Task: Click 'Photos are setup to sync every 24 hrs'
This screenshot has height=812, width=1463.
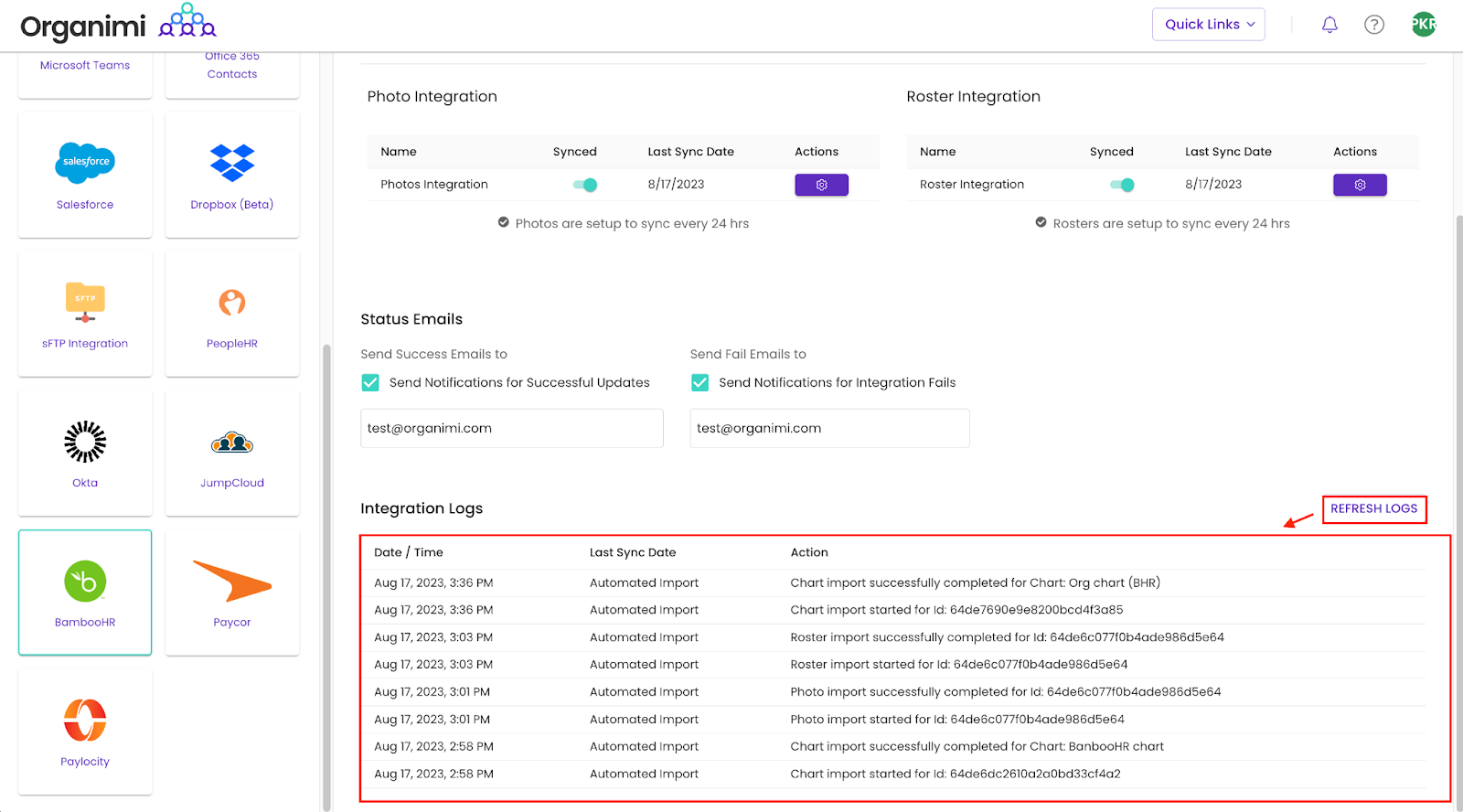Action: click(x=632, y=223)
